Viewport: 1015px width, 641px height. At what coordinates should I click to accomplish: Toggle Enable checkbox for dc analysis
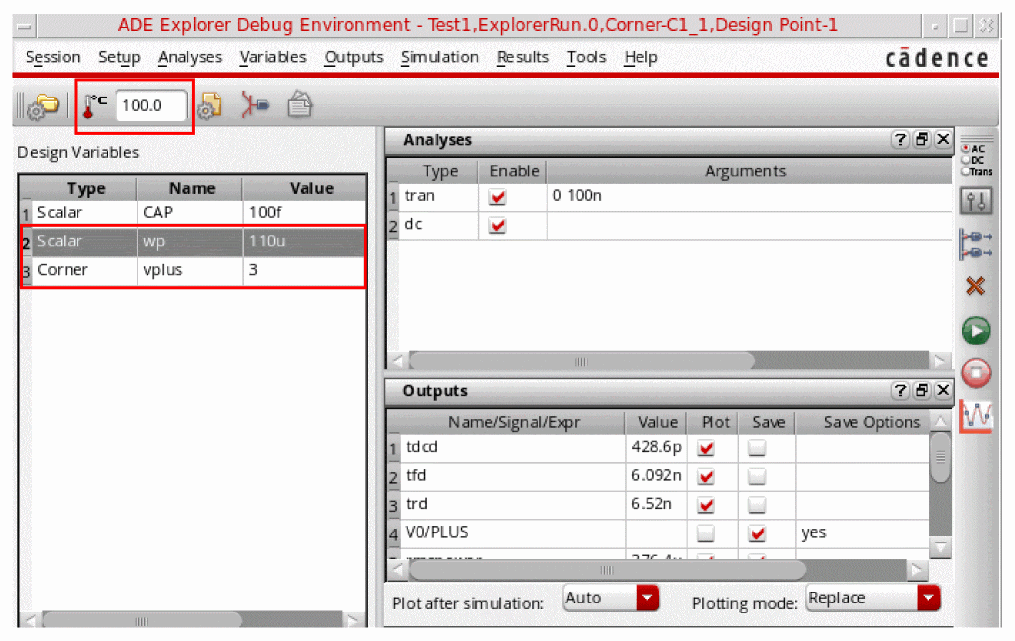(x=497, y=225)
